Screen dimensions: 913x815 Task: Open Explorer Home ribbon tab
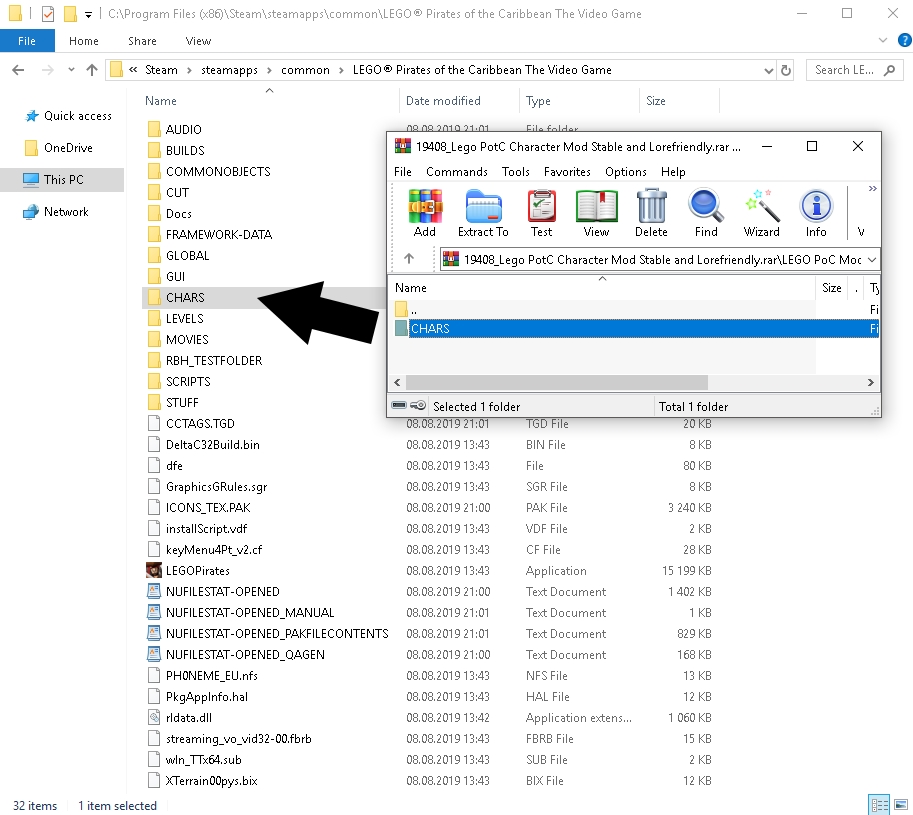(83, 41)
